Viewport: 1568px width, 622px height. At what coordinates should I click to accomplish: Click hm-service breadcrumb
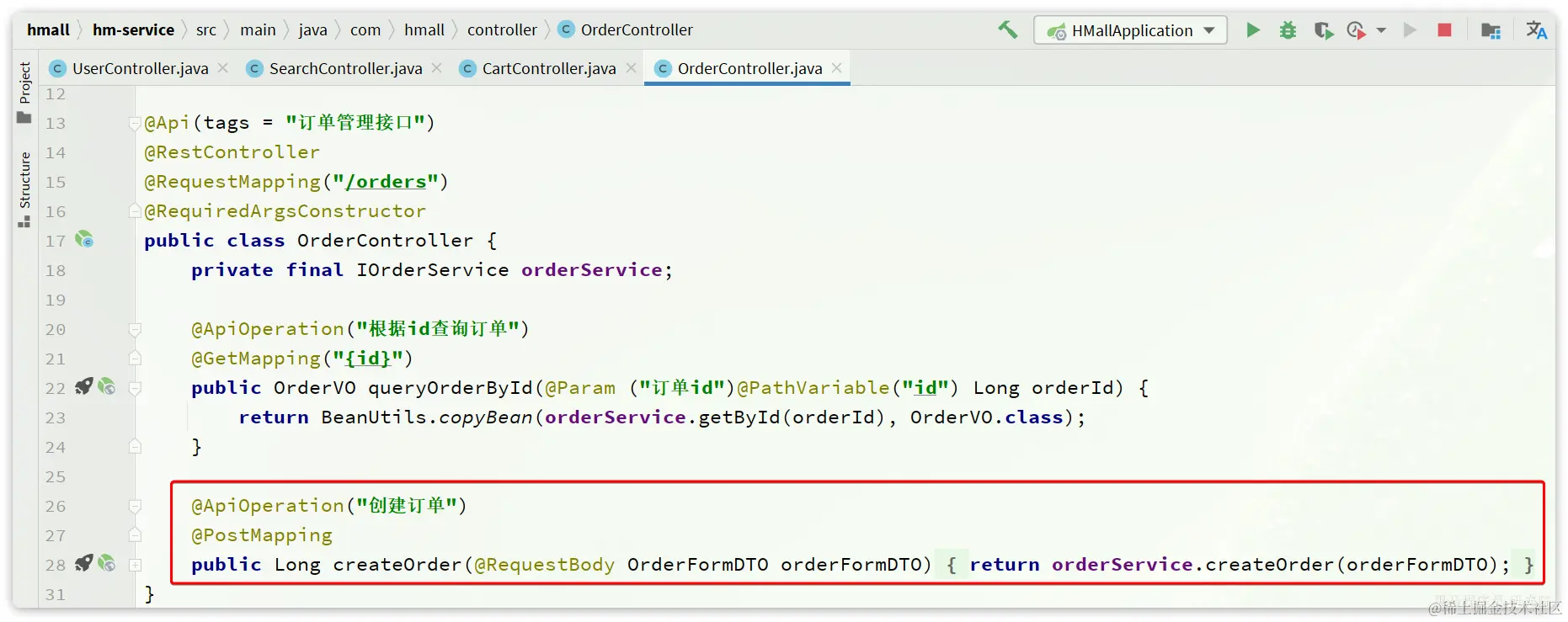133,30
